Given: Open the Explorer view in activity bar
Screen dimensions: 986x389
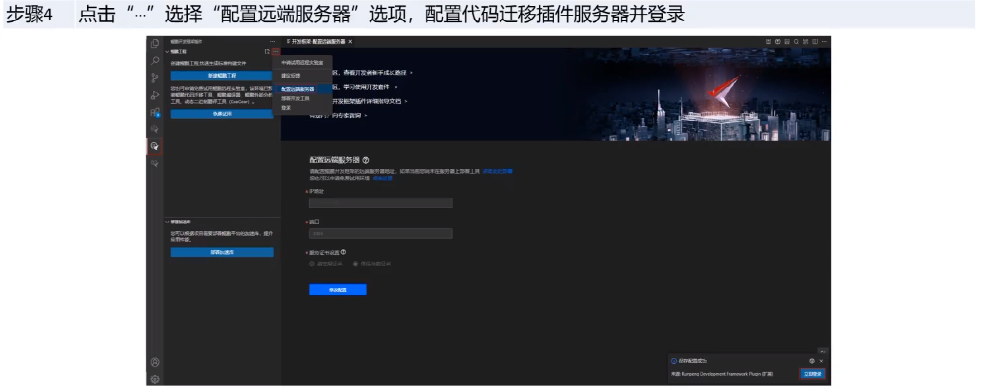Looking at the screenshot, I should tap(155, 43).
